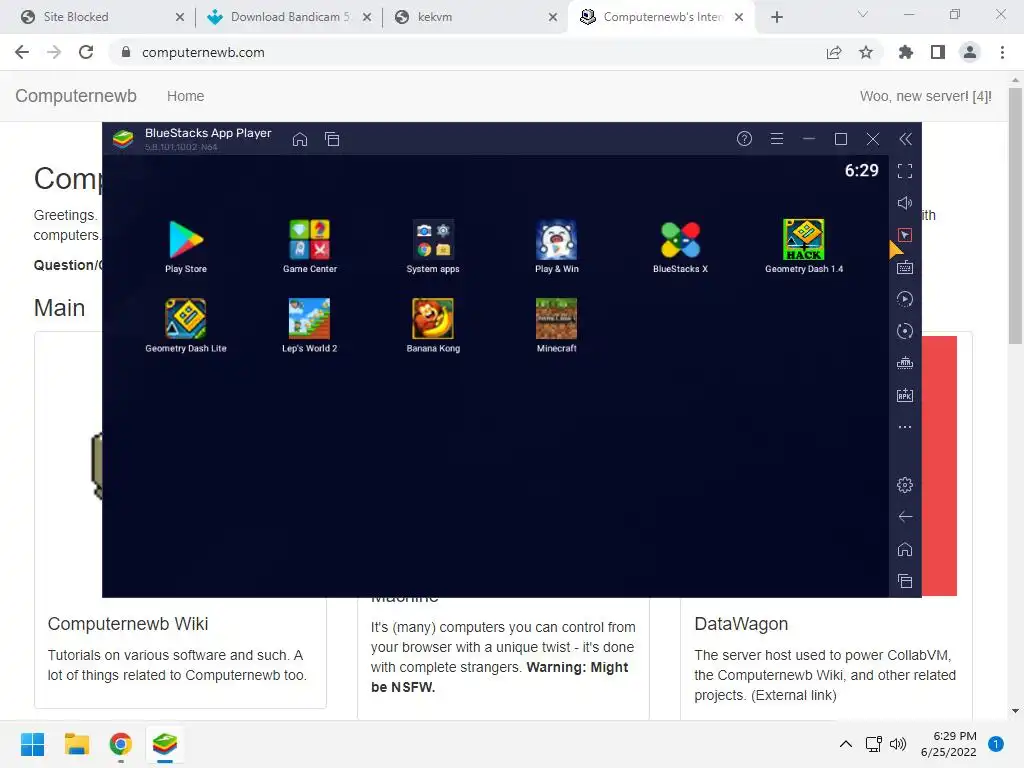
Task: Bookmark this page with star
Action: tap(866, 52)
